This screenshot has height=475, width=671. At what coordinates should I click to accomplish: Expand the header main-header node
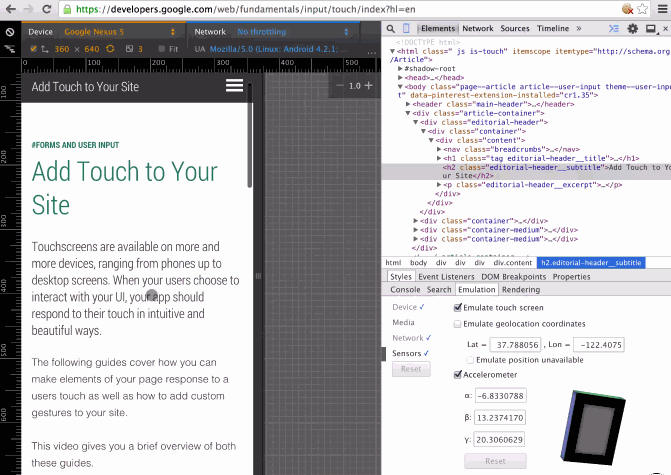tap(408, 103)
